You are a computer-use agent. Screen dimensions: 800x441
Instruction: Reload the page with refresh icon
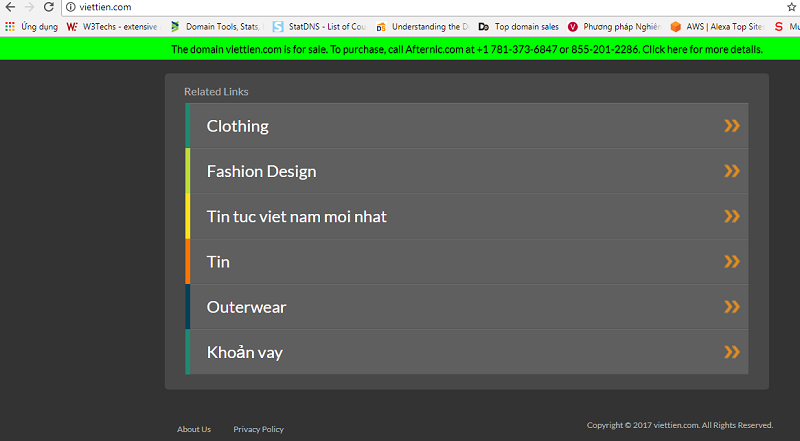click(49, 7)
